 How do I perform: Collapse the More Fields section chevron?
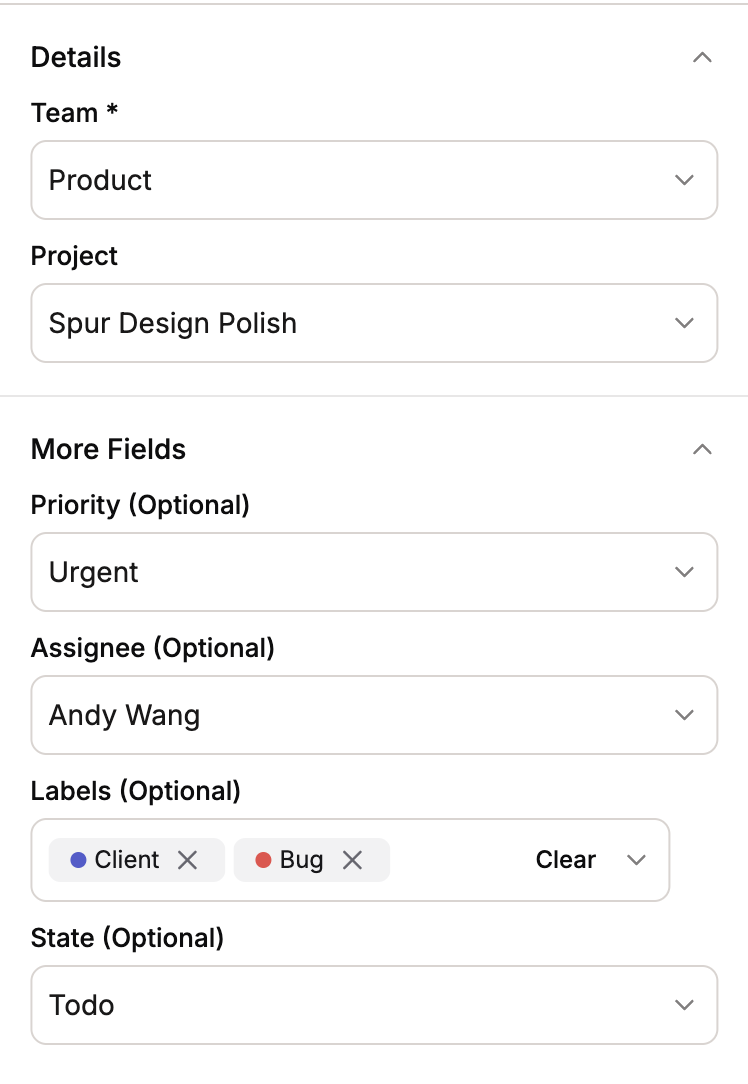(702, 449)
